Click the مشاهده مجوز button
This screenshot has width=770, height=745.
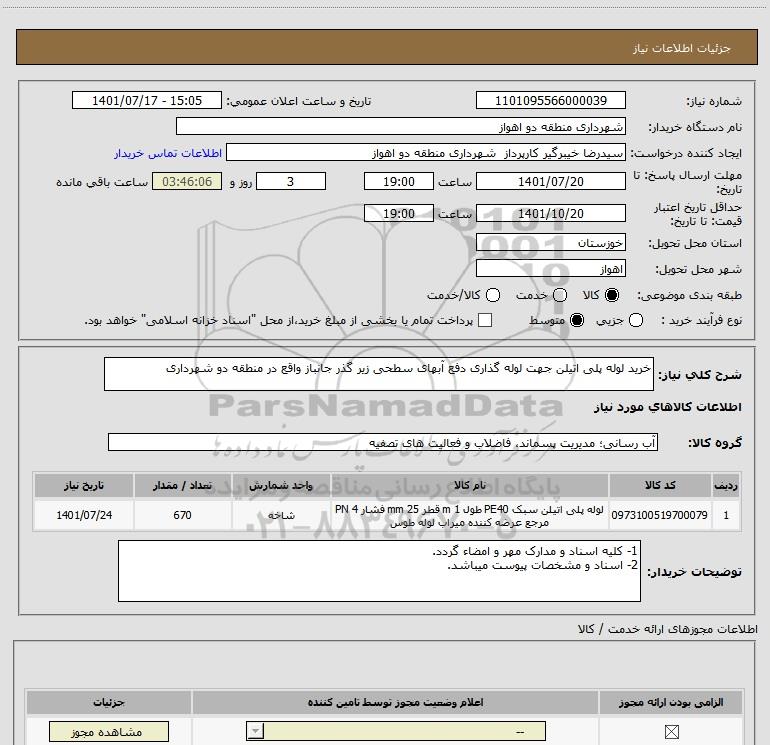[109, 732]
